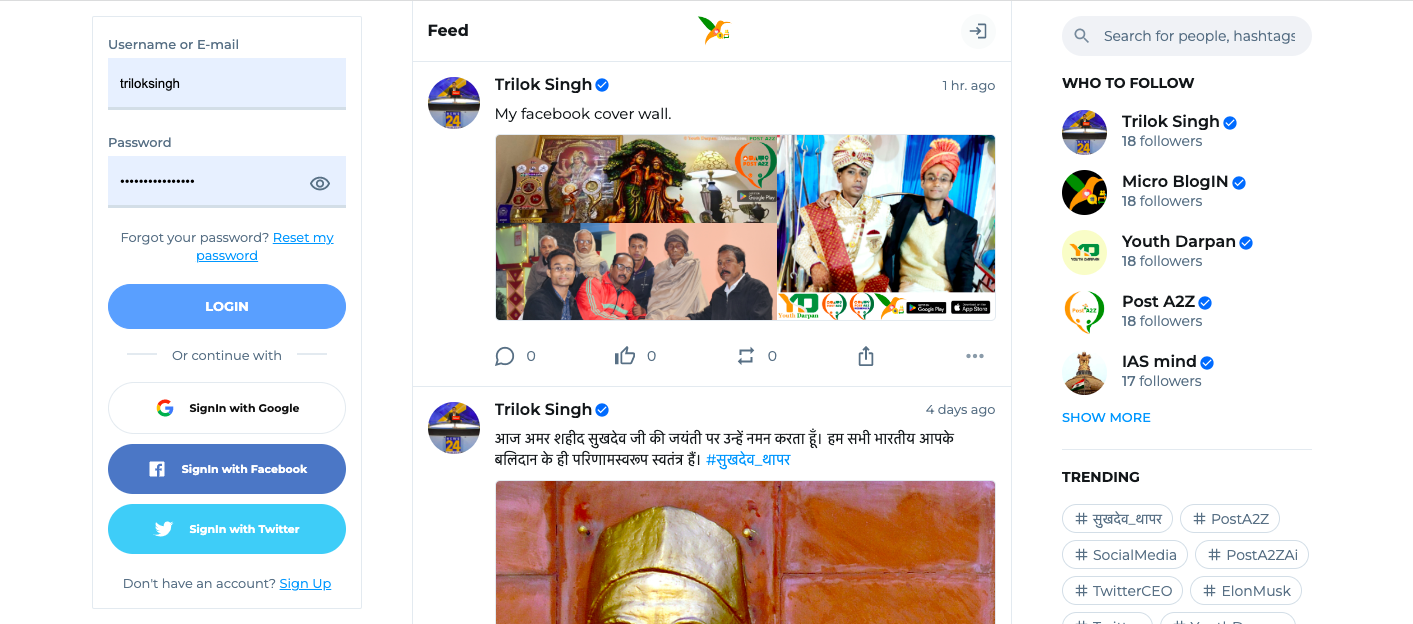Like the Facebook cover wall post
Screen dimensions: 1413x624
(625, 356)
